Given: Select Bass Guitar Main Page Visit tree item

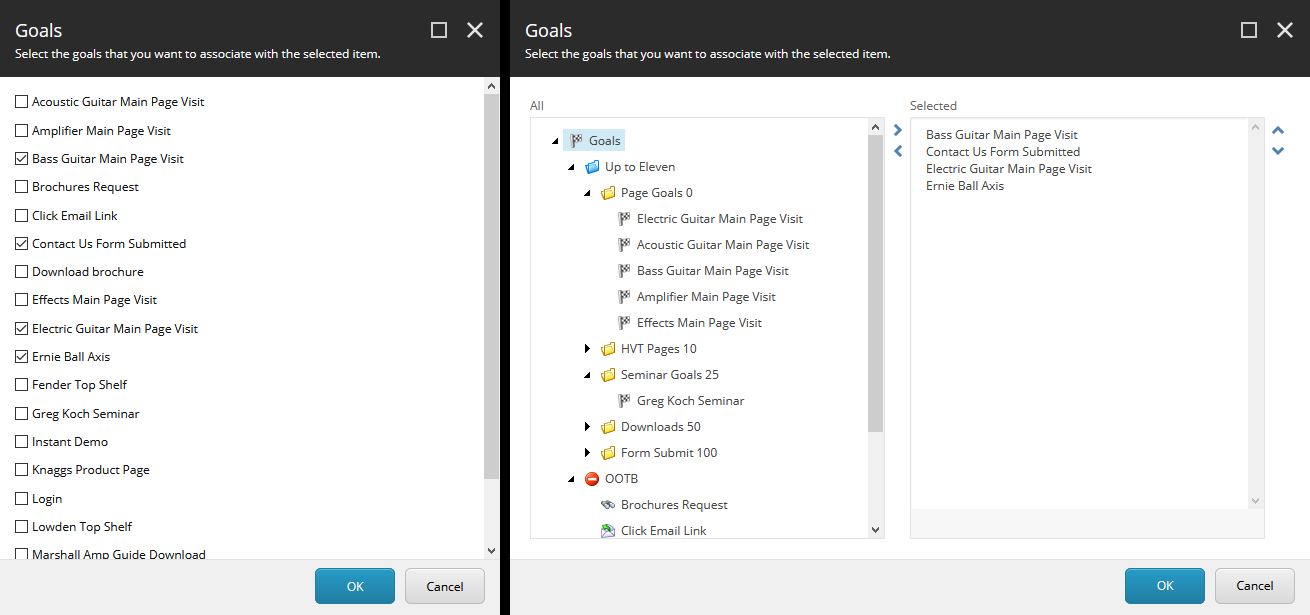Looking at the screenshot, I should pyautogui.click(x=713, y=271).
